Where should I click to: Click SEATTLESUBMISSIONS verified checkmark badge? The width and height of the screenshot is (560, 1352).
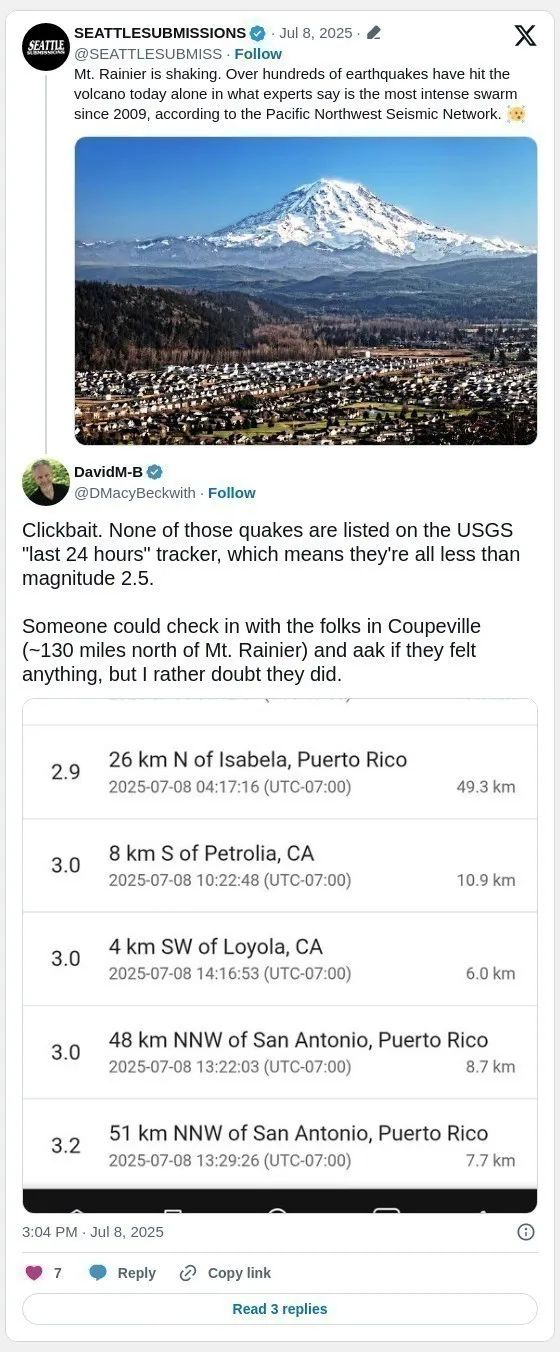click(257, 33)
